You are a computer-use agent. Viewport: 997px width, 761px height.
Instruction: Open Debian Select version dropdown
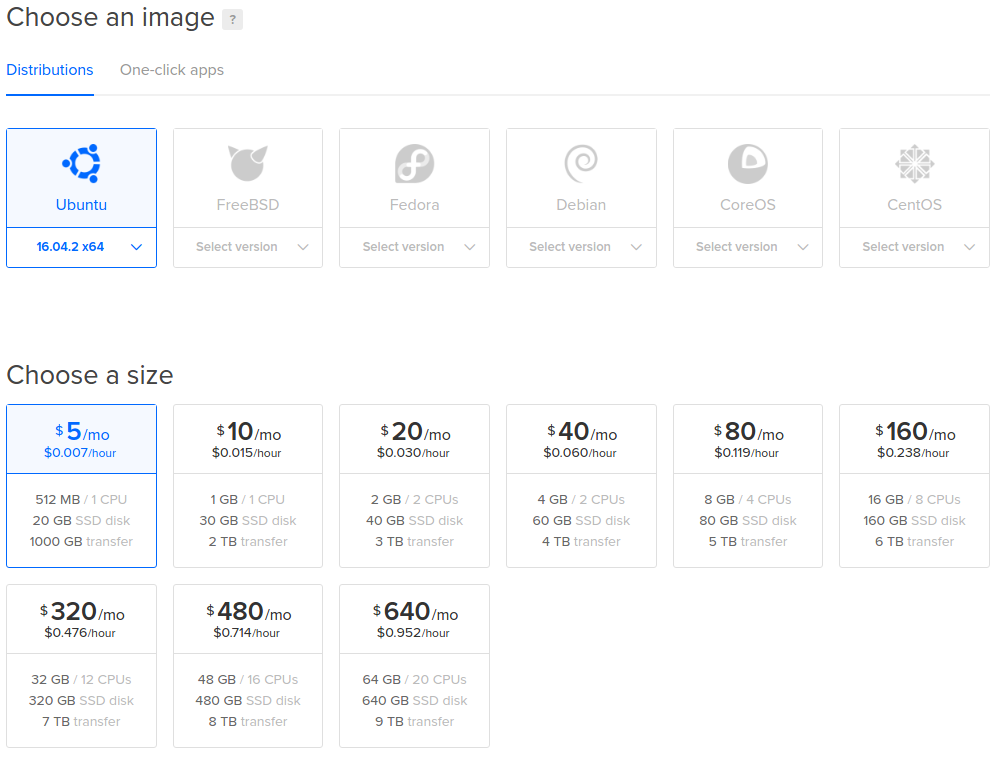pos(581,247)
